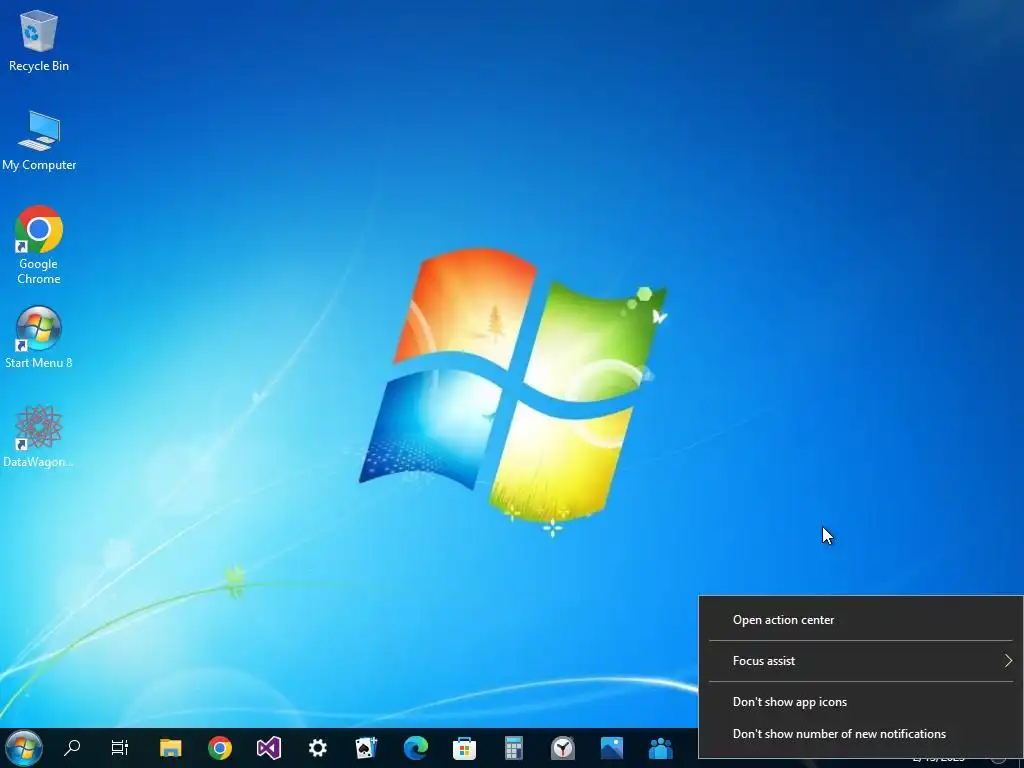Choose Open action center in context menu
Screen dimensions: 1024x768
tap(861, 620)
